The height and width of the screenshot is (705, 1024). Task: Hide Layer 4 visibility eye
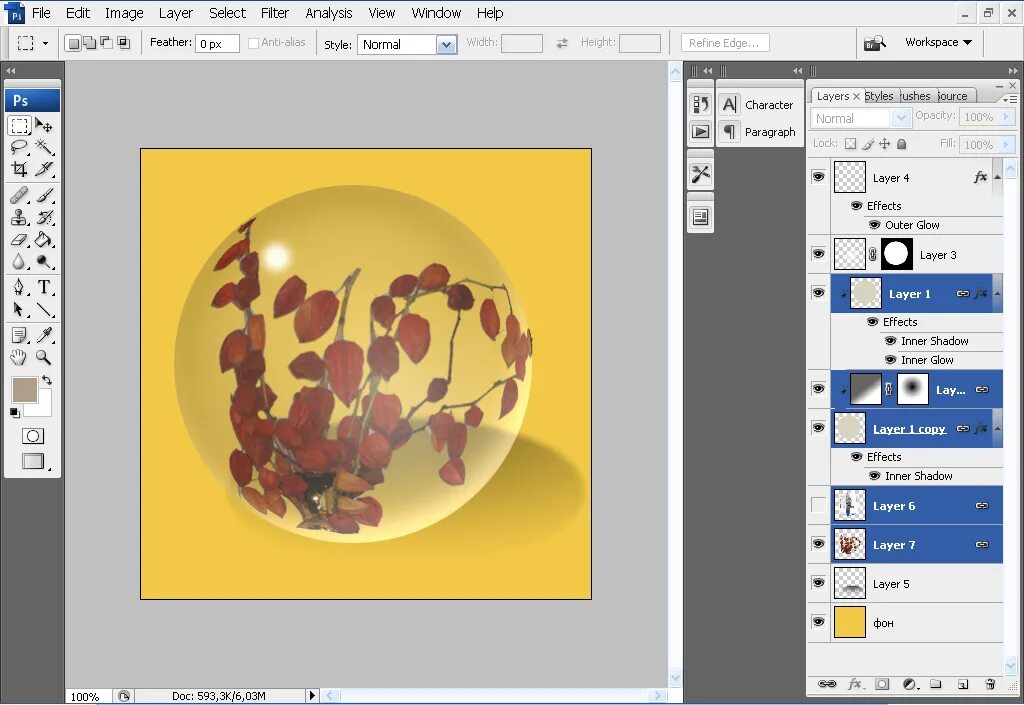point(818,177)
